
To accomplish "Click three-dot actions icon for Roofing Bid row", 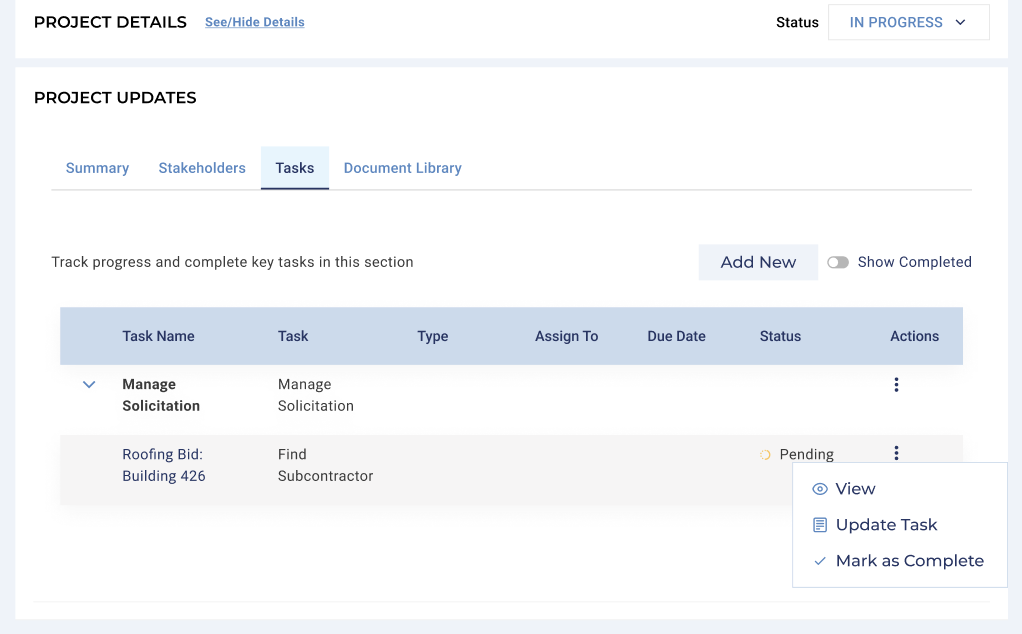I will [x=896, y=453].
